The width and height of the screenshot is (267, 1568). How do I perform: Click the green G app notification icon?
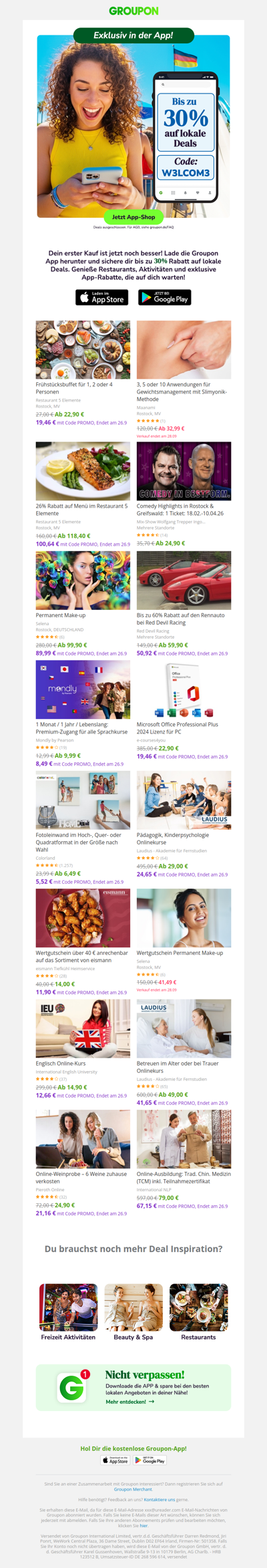pos(71,1388)
